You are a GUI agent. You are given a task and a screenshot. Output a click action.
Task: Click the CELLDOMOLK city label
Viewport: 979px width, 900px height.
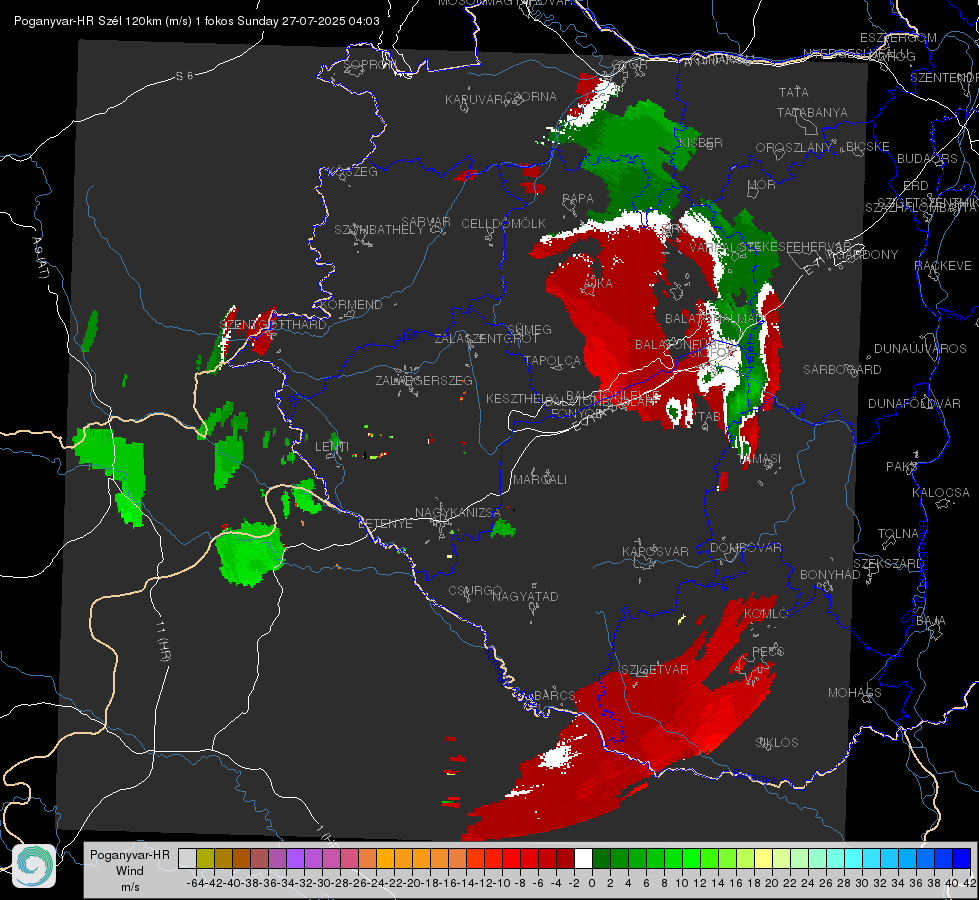503,224
